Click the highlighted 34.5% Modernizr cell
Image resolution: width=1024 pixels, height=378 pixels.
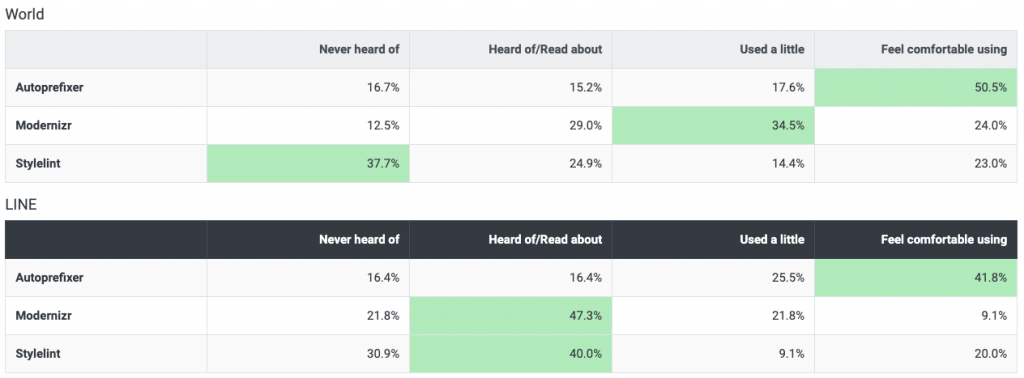pyautogui.click(x=713, y=125)
